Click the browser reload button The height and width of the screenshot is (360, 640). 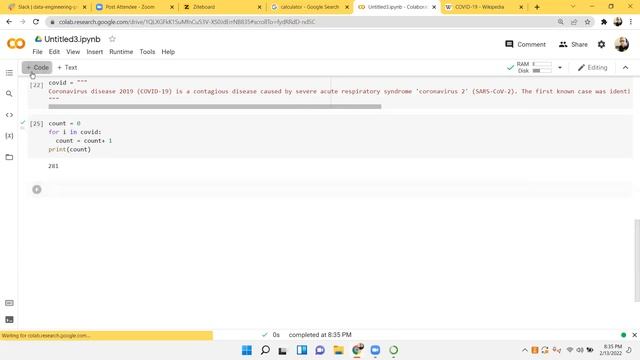(36, 22)
